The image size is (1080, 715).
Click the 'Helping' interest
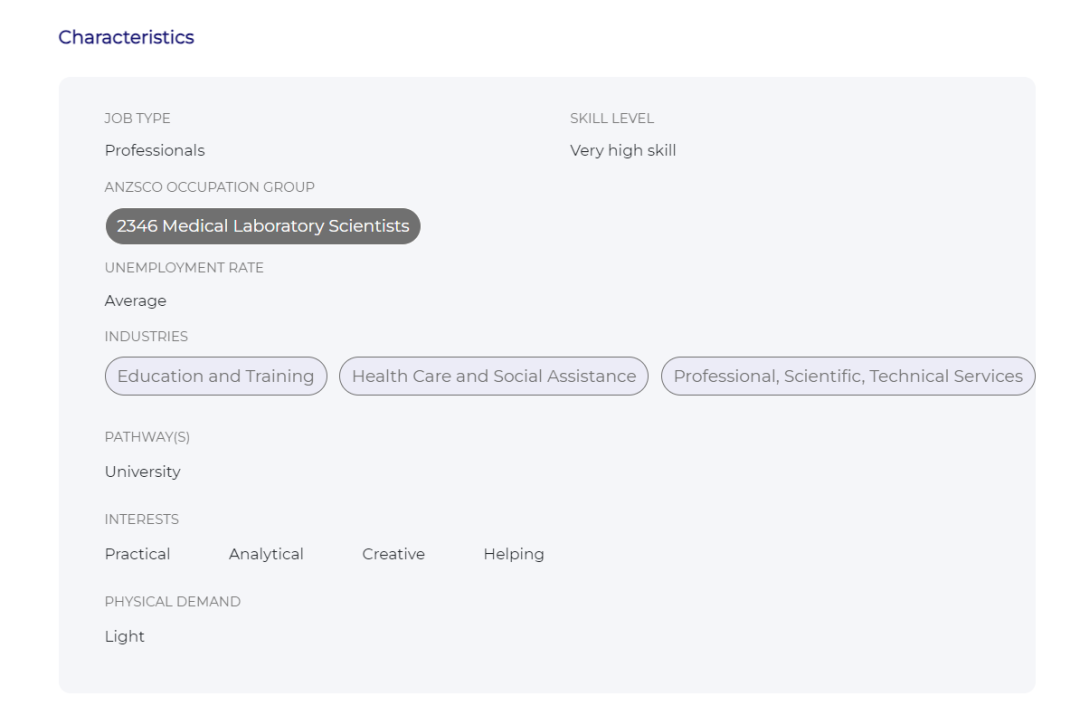pyautogui.click(x=514, y=555)
